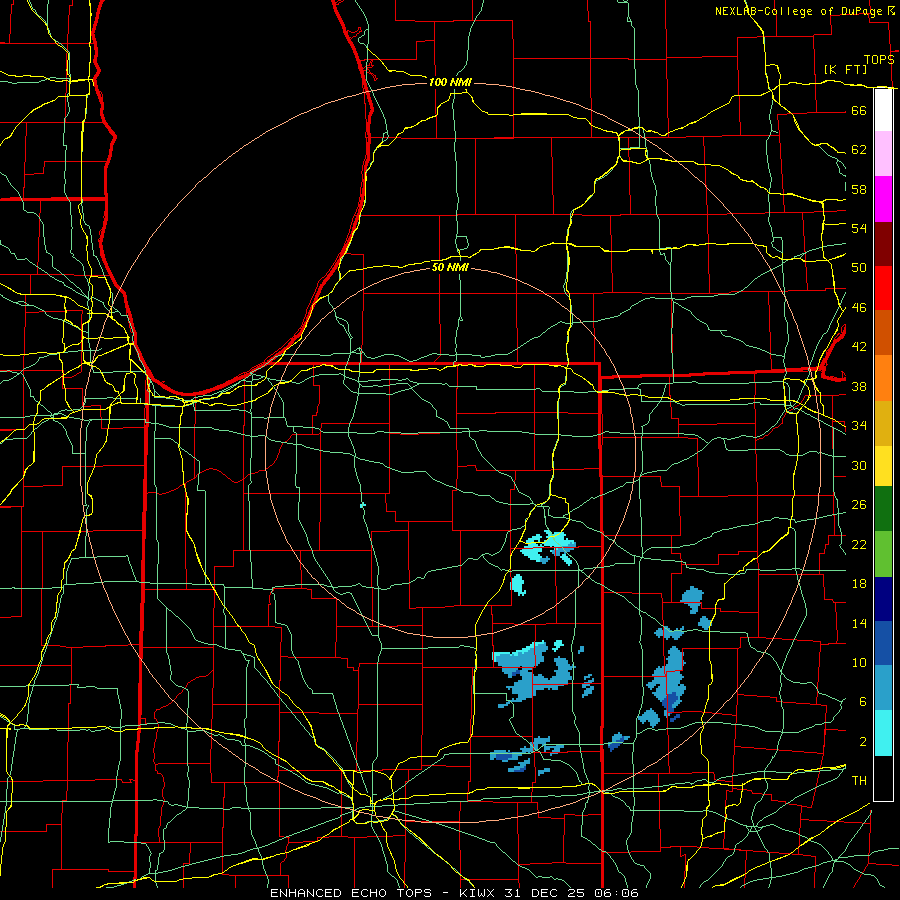Viewport: 900px width, 900px height.
Task: Click the 100 NMI range ring label
Action: point(450,83)
